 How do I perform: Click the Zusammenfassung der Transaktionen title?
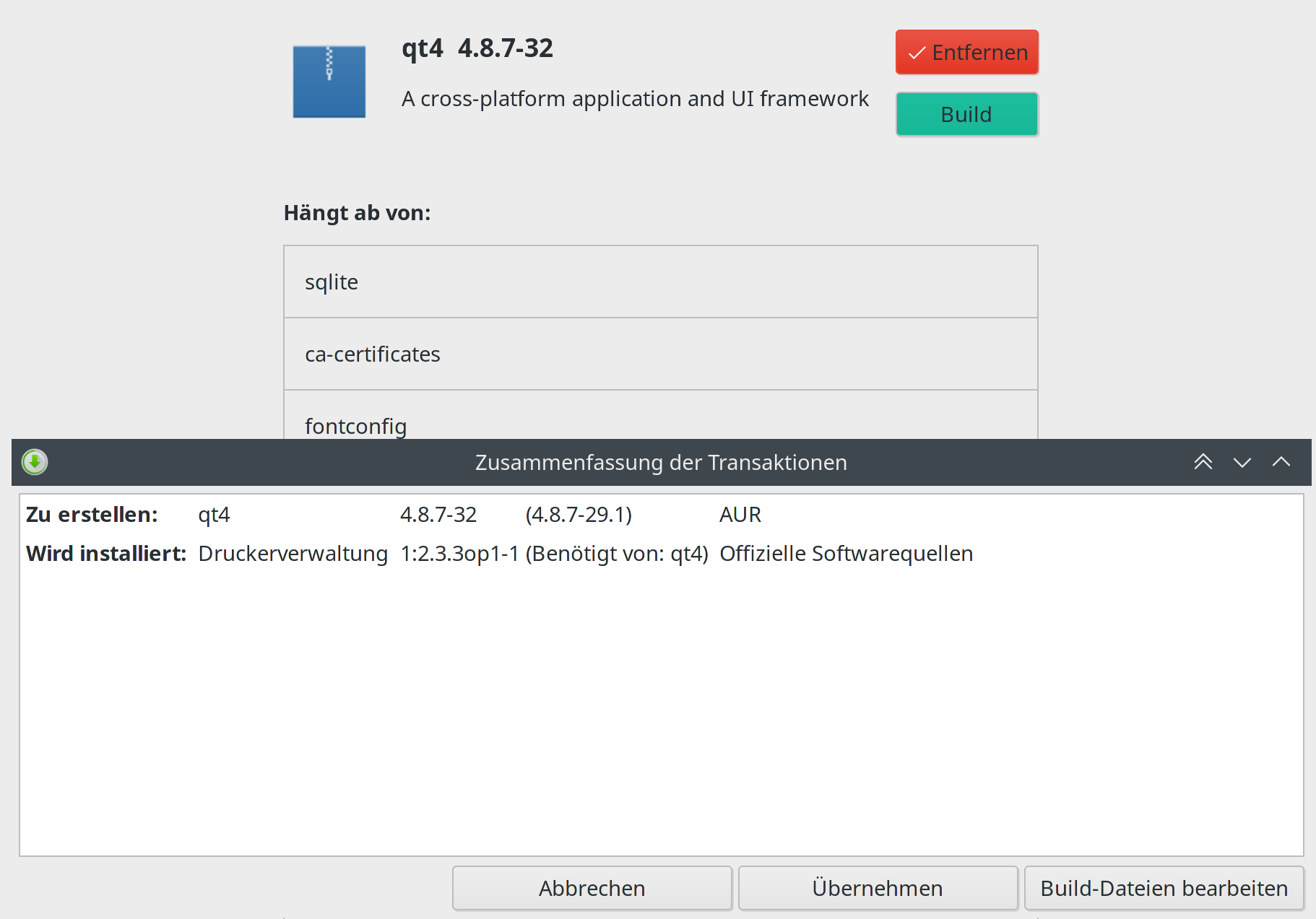click(661, 462)
